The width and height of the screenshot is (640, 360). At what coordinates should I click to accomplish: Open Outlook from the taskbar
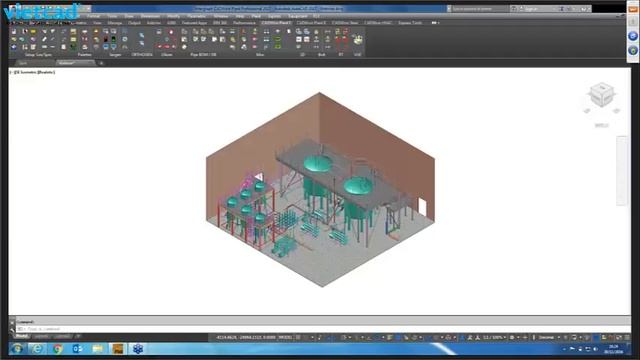[77, 349]
